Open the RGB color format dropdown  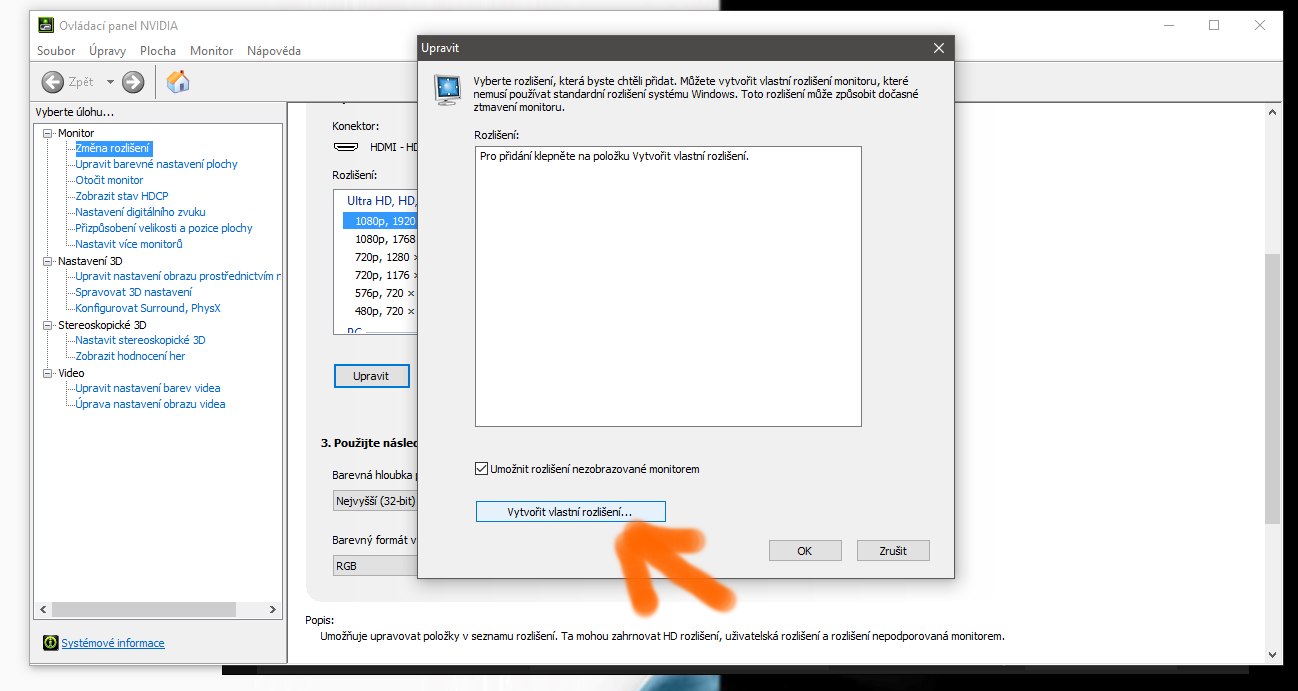(x=375, y=566)
